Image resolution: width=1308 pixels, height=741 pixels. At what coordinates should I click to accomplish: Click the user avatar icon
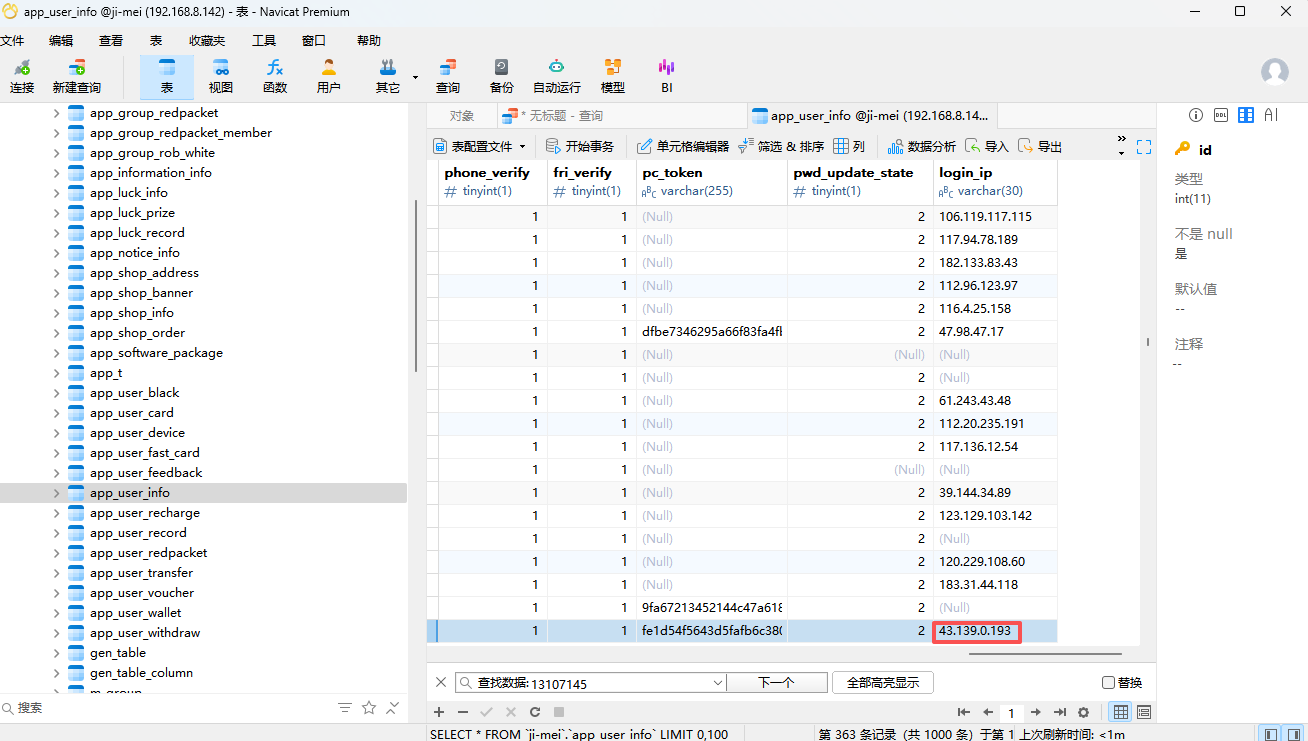(x=1275, y=72)
